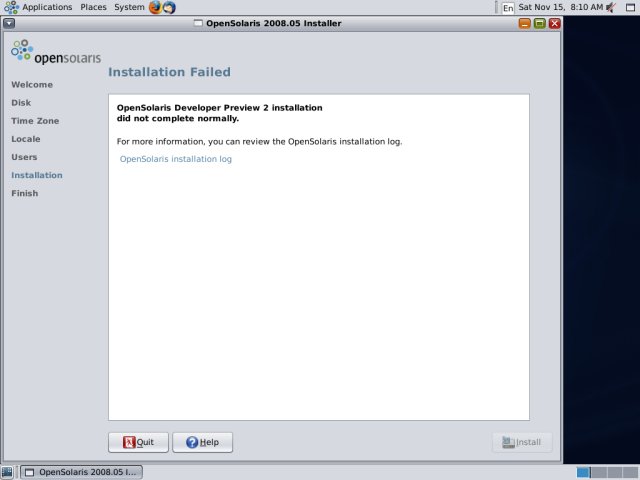Open the OpenSolaris installation log link
Viewport: 640px width, 480px height.
(x=176, y=159)
